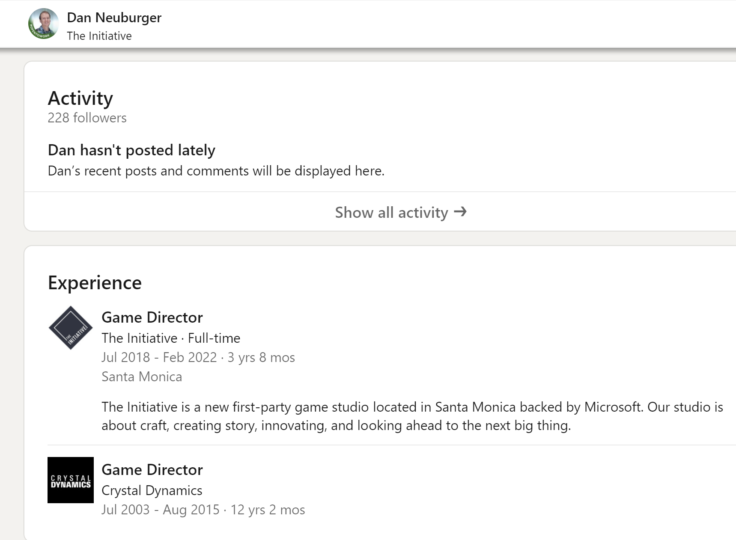Open Game Director role at The Initiative
736x540 pixels.
point(152,317)
